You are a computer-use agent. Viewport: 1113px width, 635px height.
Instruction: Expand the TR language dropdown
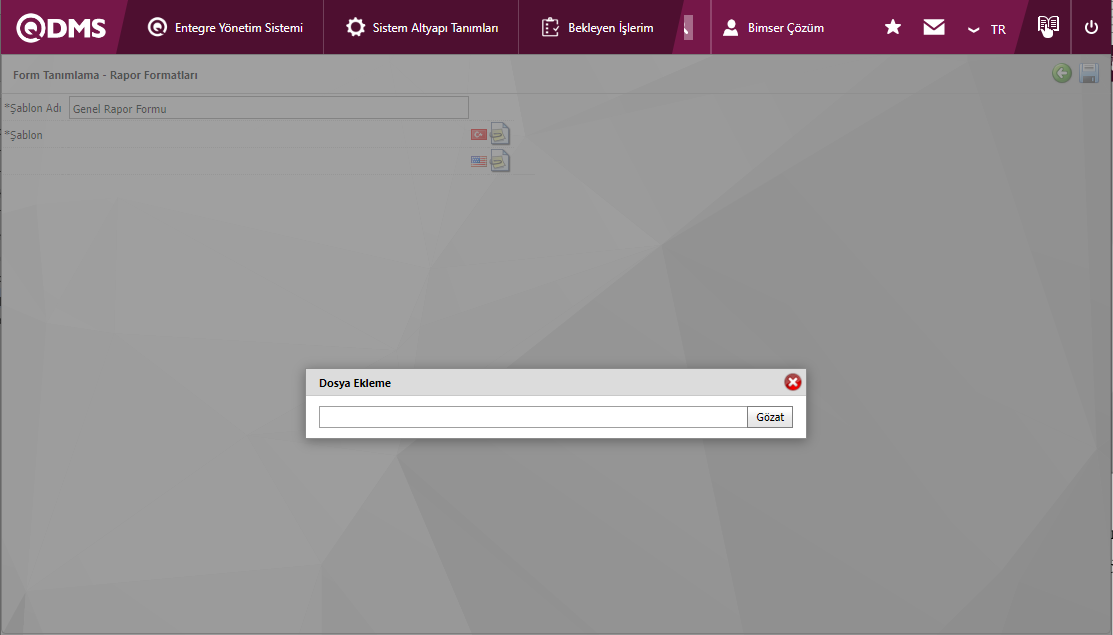(x=987, y=29)
